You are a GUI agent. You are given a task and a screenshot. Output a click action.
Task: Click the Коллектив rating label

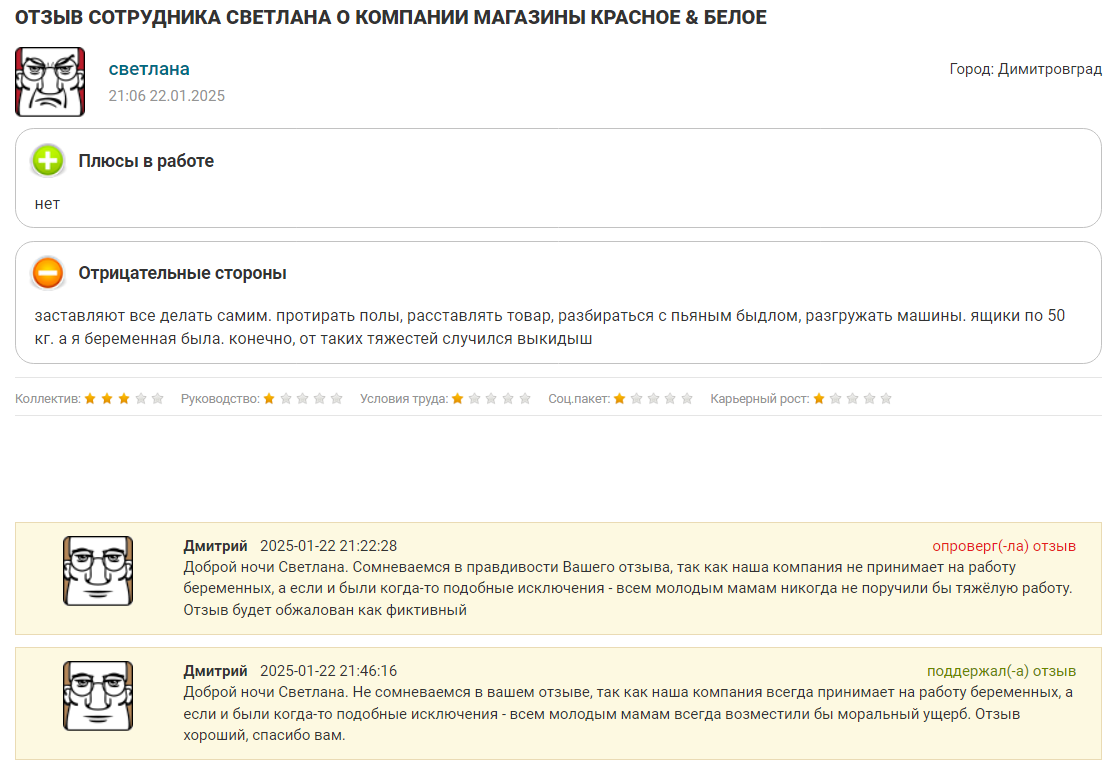pos(47,399)
